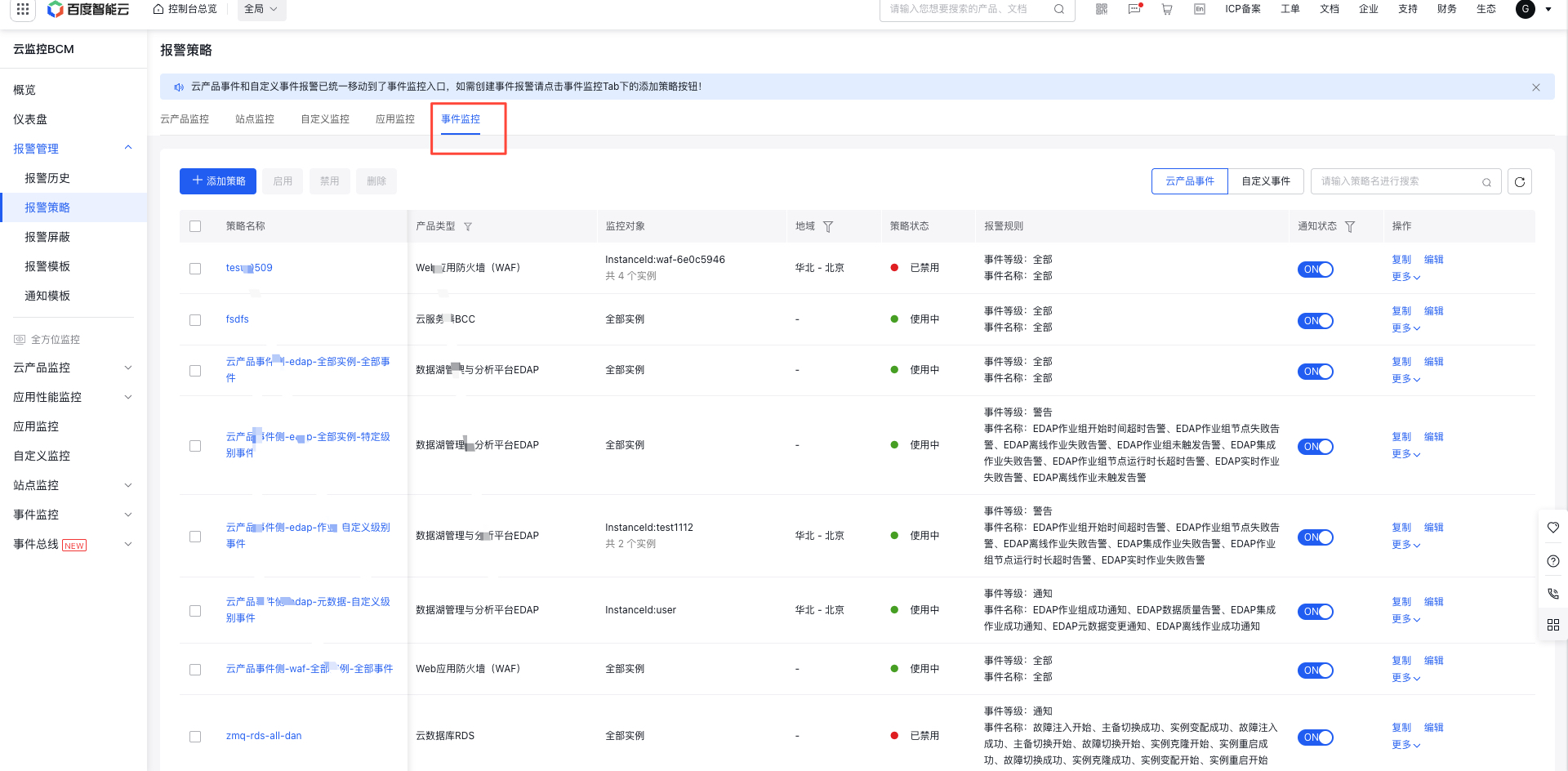Click the magnifier in strategy name search
The image size is (1568, 771).
tap(1486, 182)
